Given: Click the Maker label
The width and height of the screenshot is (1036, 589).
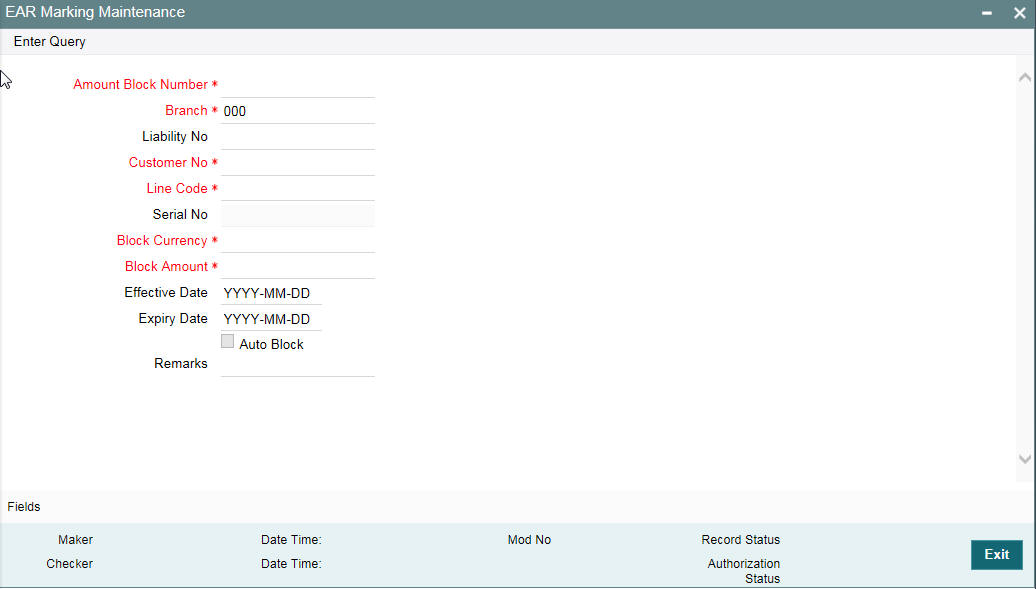Looking at the screenshot, I should tap(75, 540).
